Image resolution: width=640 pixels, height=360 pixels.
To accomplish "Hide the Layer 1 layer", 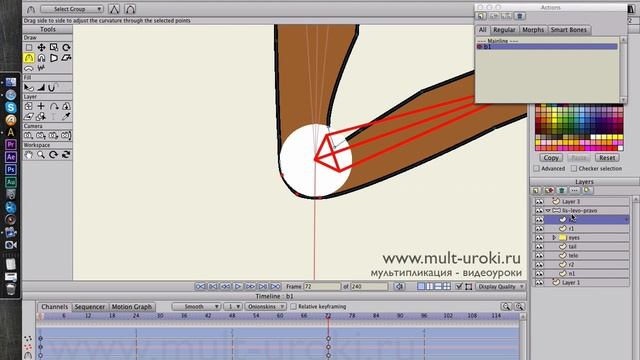I will (539, 282).
